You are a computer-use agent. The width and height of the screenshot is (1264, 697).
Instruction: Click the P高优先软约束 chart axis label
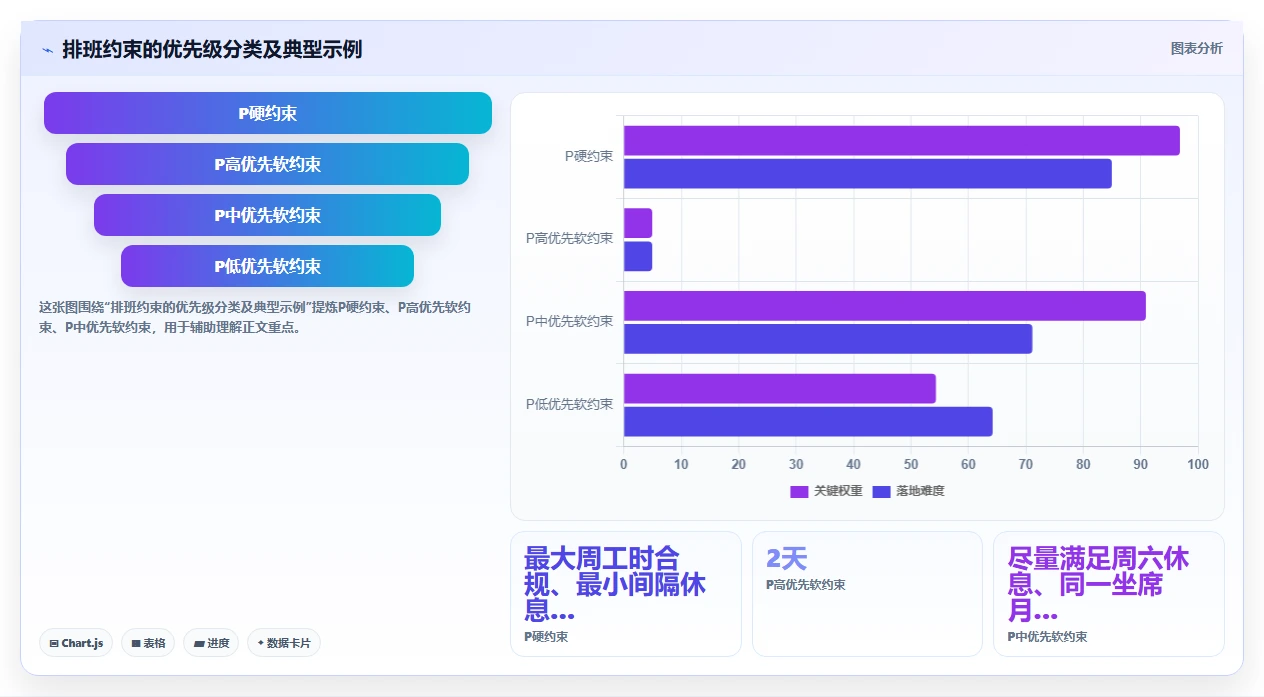[x=570, y=239]
